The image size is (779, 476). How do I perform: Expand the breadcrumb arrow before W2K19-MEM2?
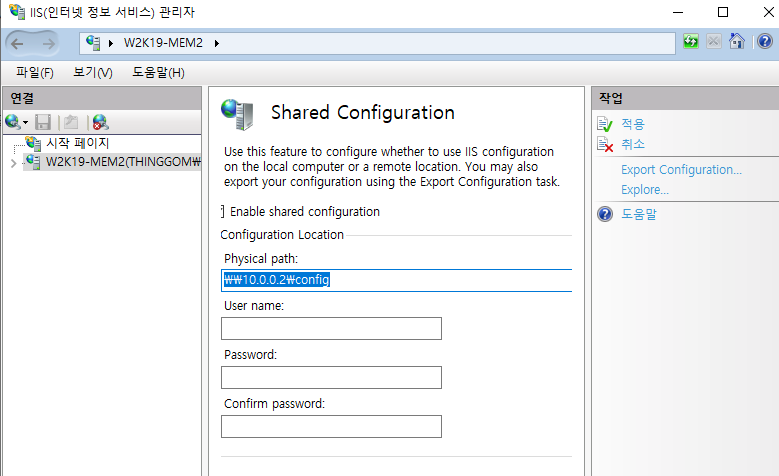[x=111, y=43]
